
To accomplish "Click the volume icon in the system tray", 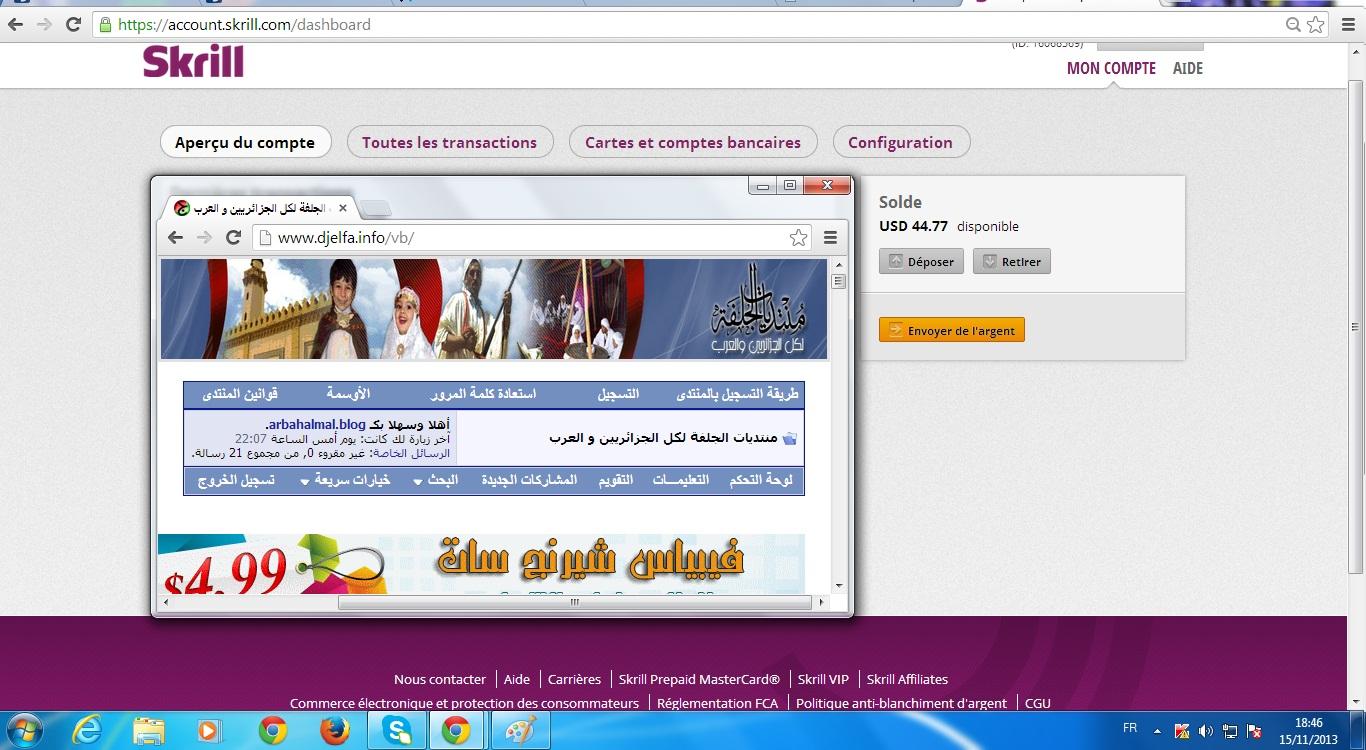I will pyautogui.click(x=1205, y=731).
